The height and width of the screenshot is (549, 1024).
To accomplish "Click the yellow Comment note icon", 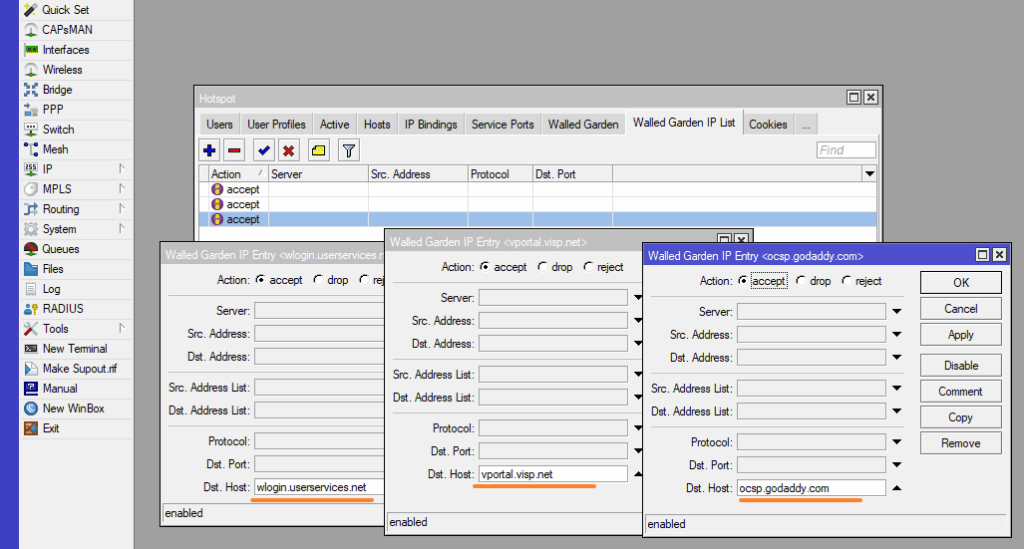I will click(x=318, y=150).
